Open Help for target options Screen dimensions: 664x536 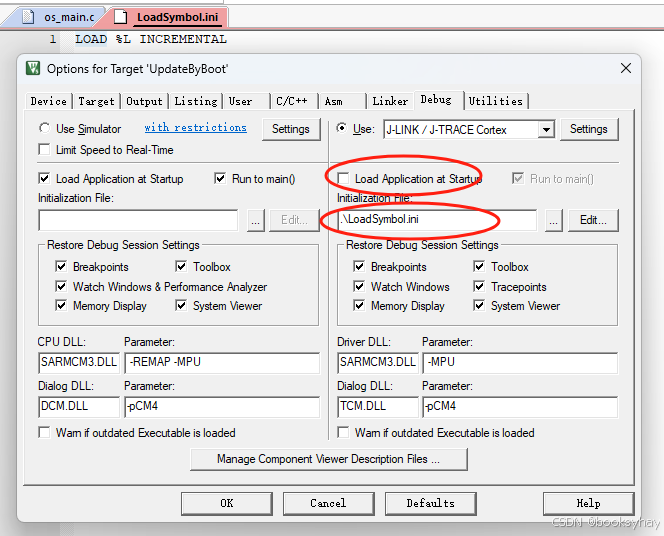589,503
